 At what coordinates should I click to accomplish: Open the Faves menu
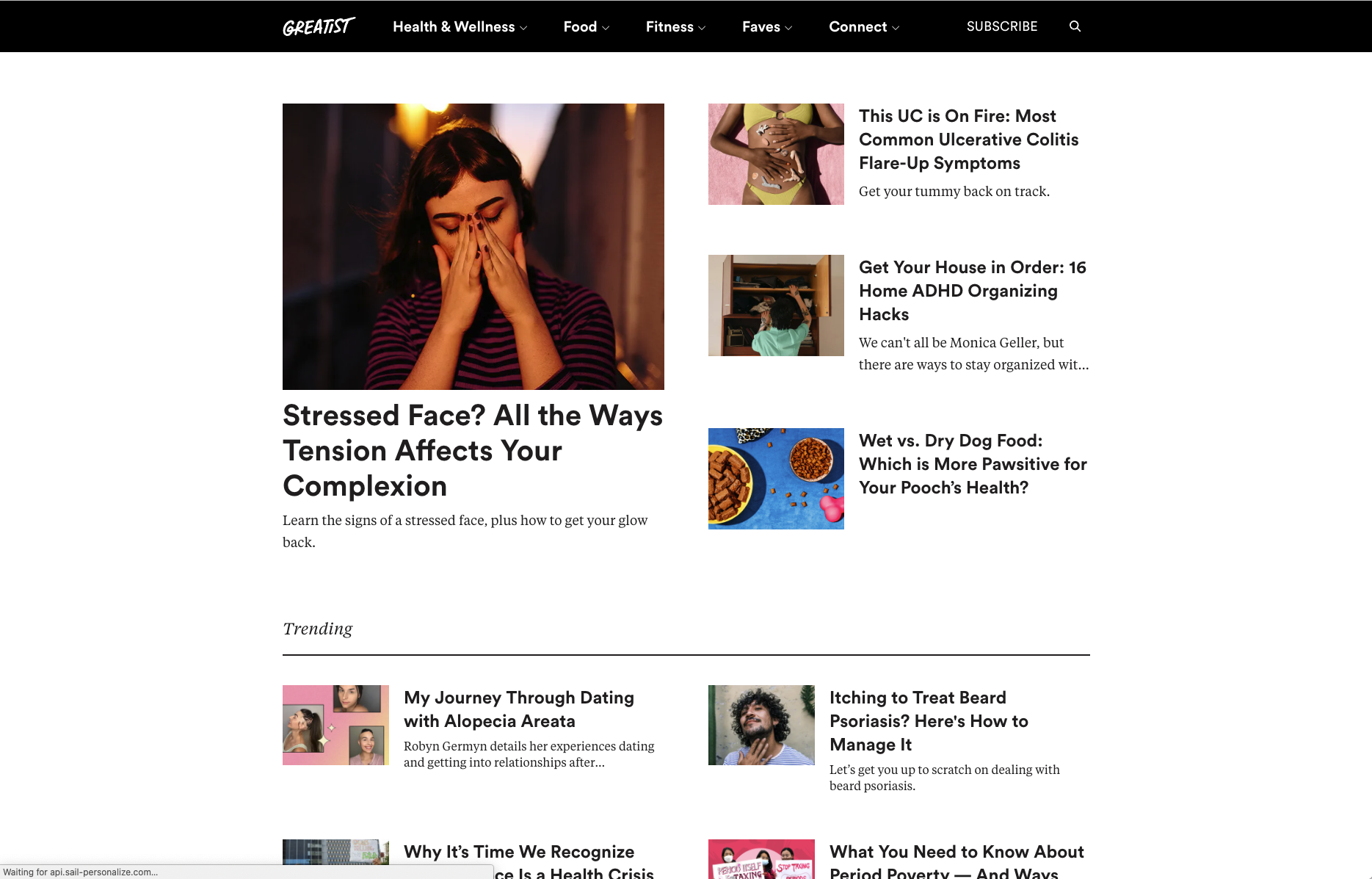click(x=767, y=26)
